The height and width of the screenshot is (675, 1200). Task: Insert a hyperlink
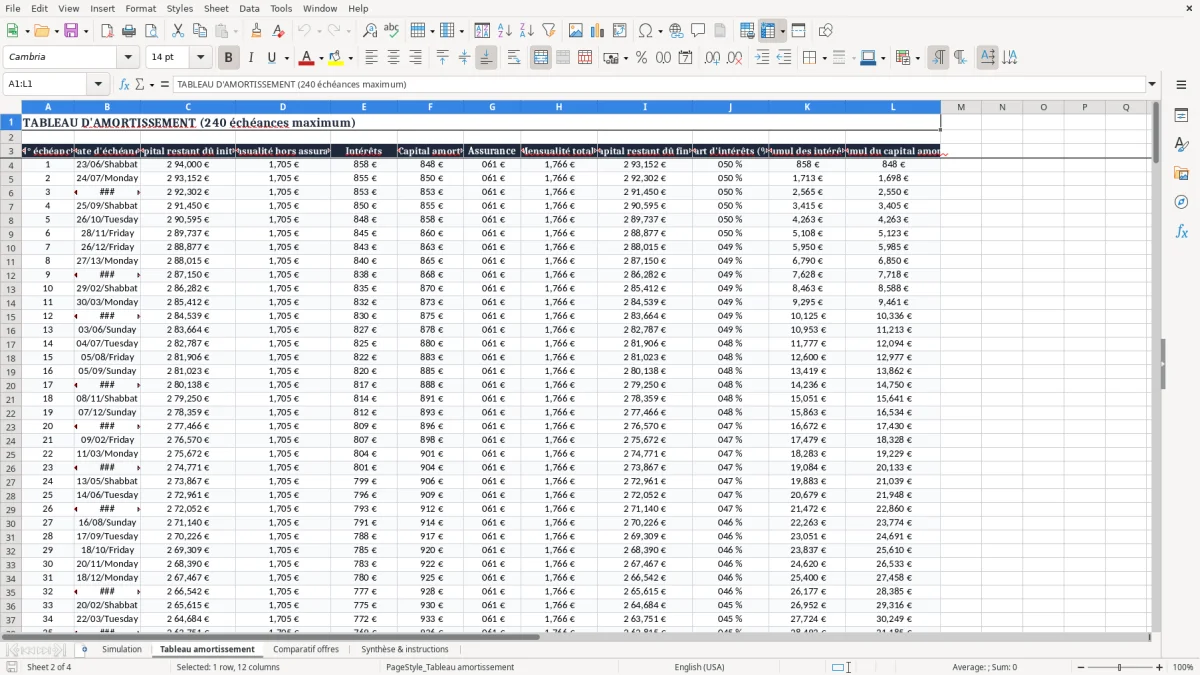(x=676, y=31)
